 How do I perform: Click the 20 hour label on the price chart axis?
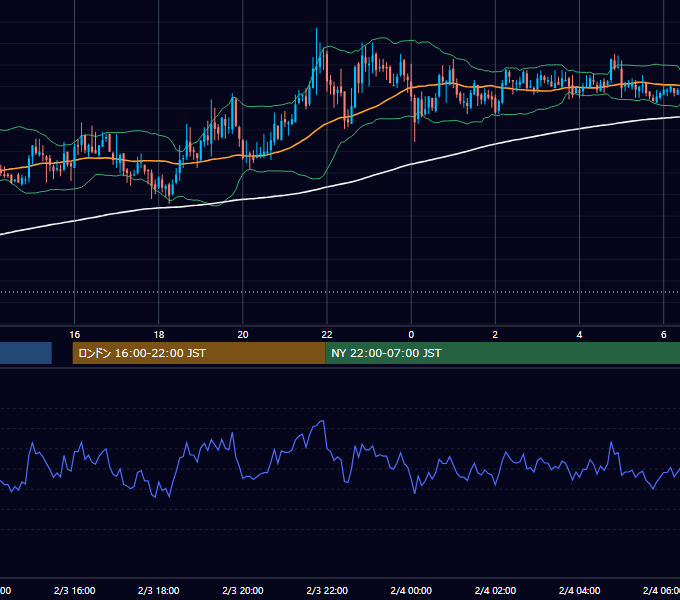click(x=243, y=335)
